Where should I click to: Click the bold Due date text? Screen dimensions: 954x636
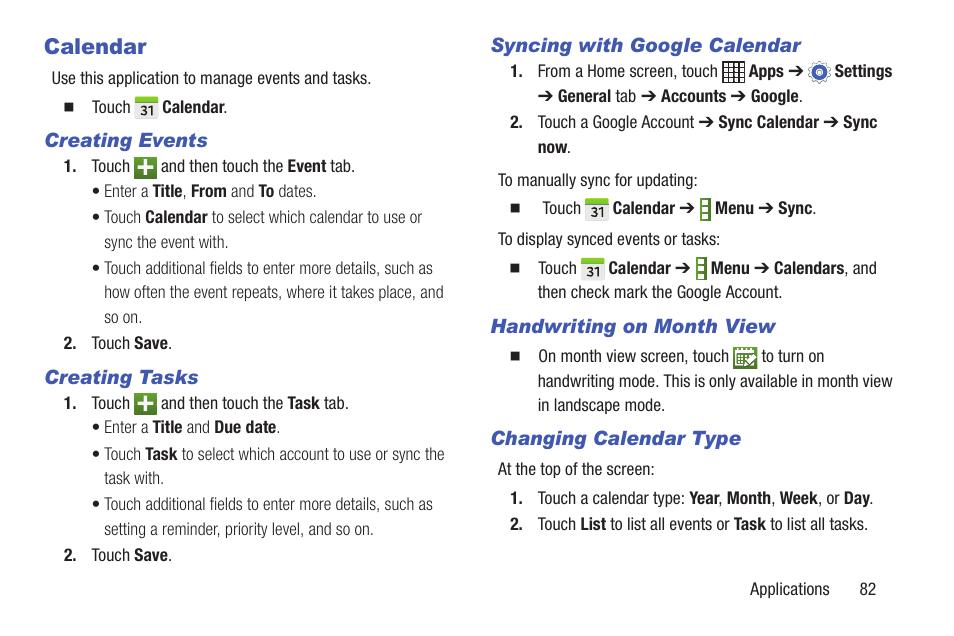coord(245,428)
